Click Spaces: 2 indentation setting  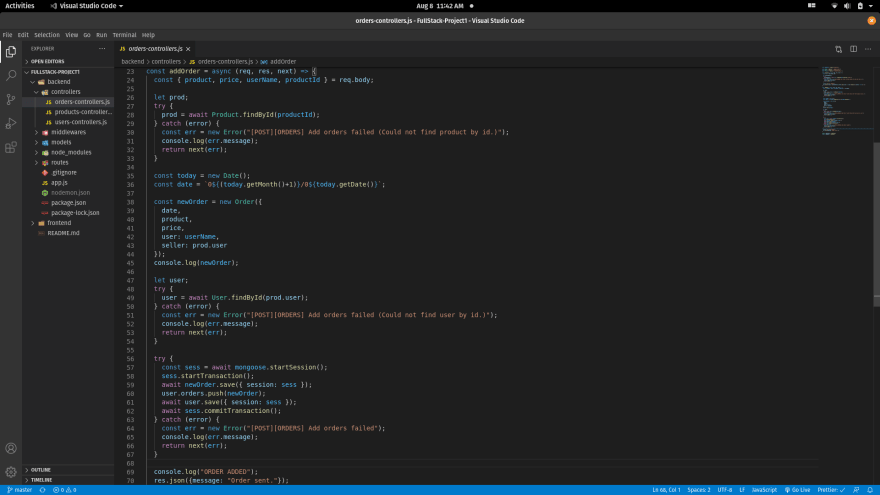(699, 490)
